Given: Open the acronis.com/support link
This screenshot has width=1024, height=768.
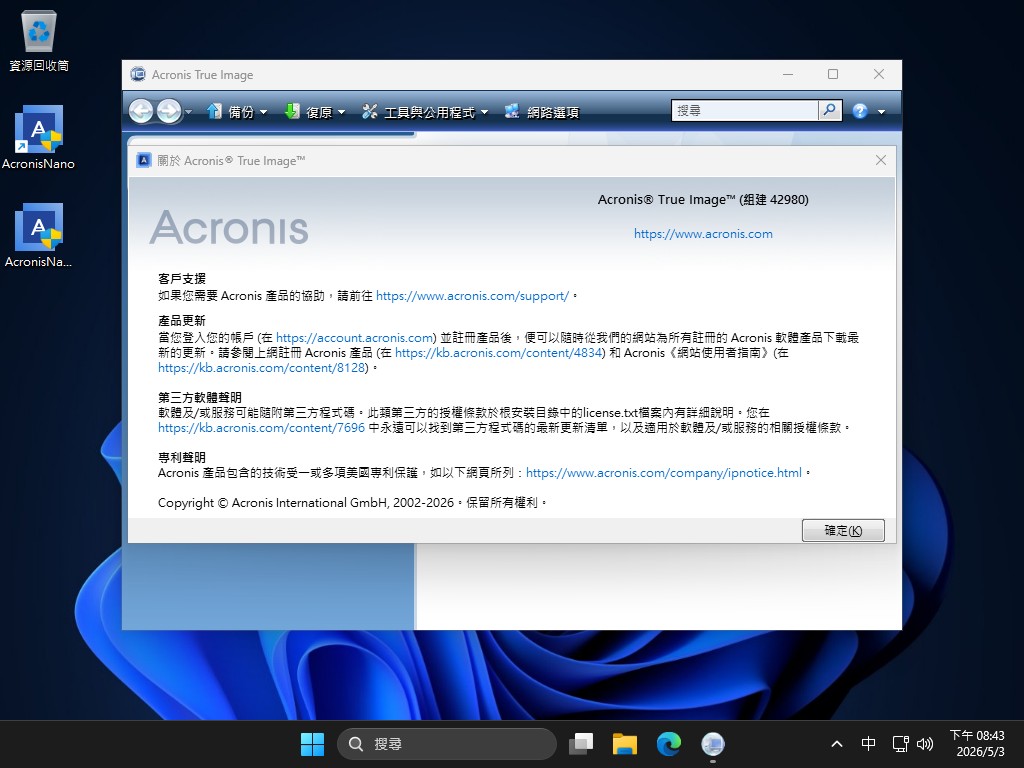Looking at the screenshot, I should [x=472, y=296].
